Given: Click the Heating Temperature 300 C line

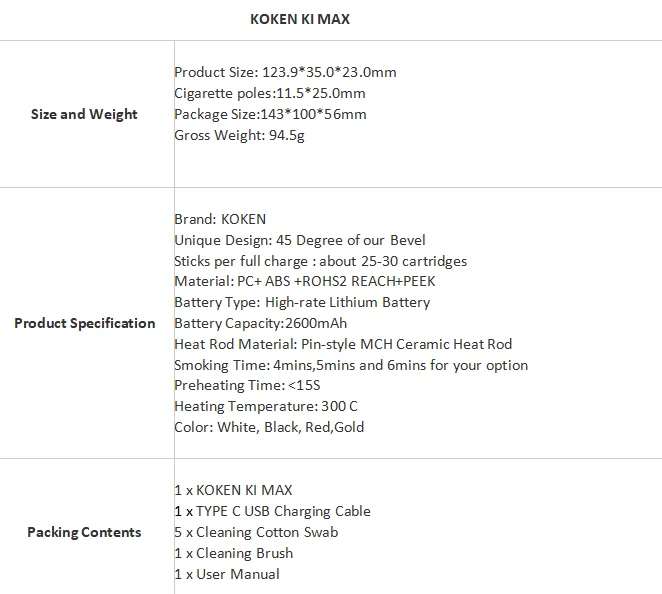Looking at the screenshot, I should [266, 406].
